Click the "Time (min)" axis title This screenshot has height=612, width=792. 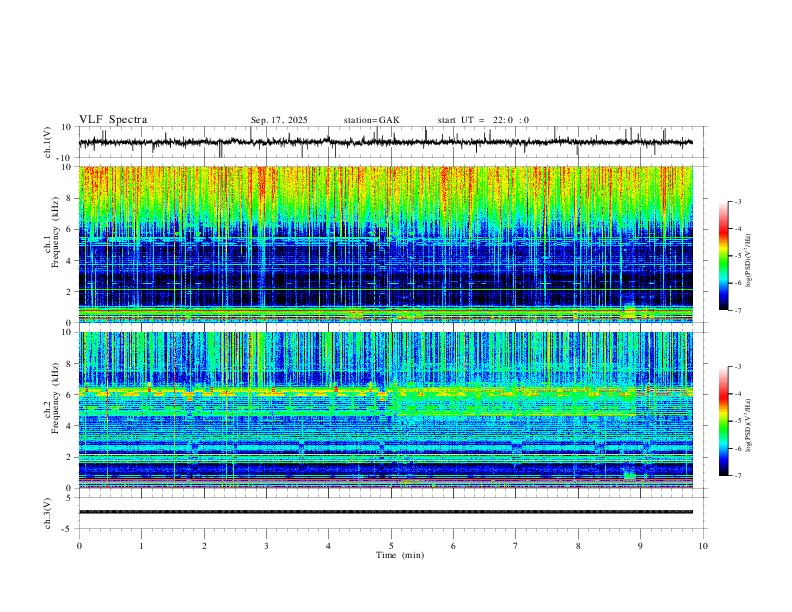point(400,555)
